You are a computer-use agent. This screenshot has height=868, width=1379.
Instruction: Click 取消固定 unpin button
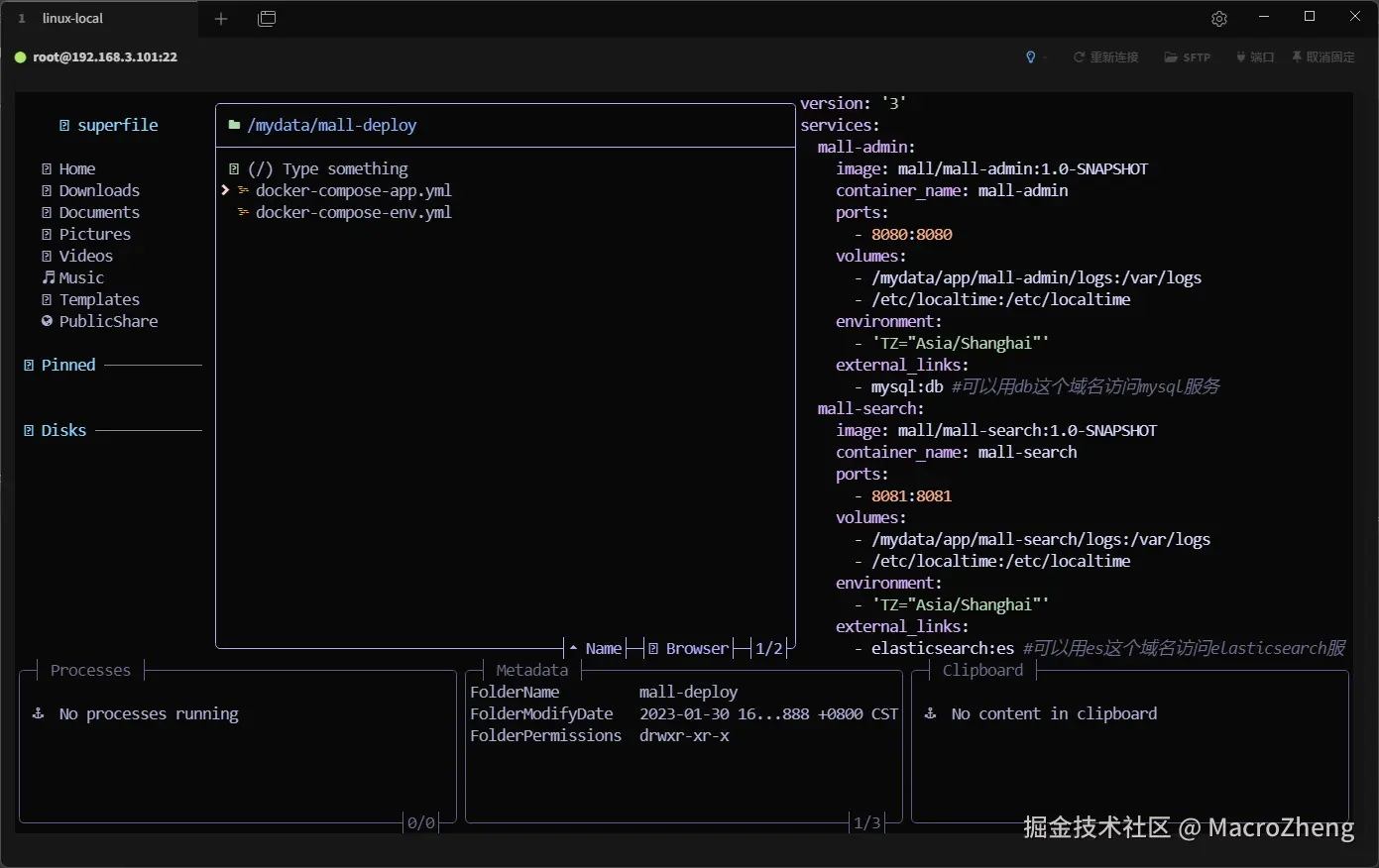tap(1322, 57)
